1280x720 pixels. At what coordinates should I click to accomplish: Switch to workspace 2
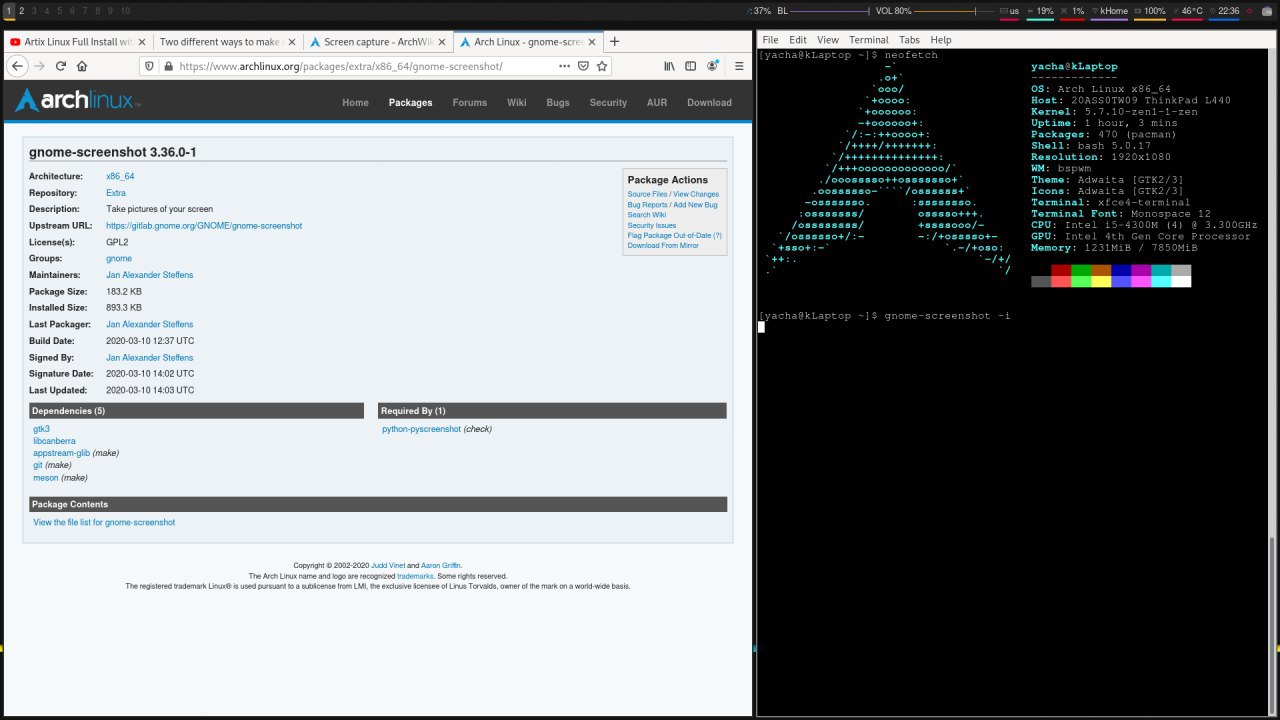(22, 10)
